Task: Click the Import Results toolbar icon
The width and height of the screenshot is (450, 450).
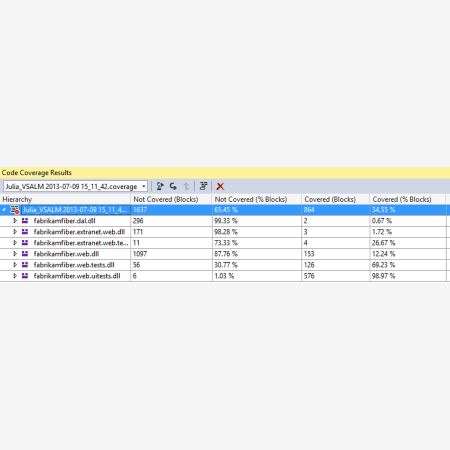Action: click(173, 186)
